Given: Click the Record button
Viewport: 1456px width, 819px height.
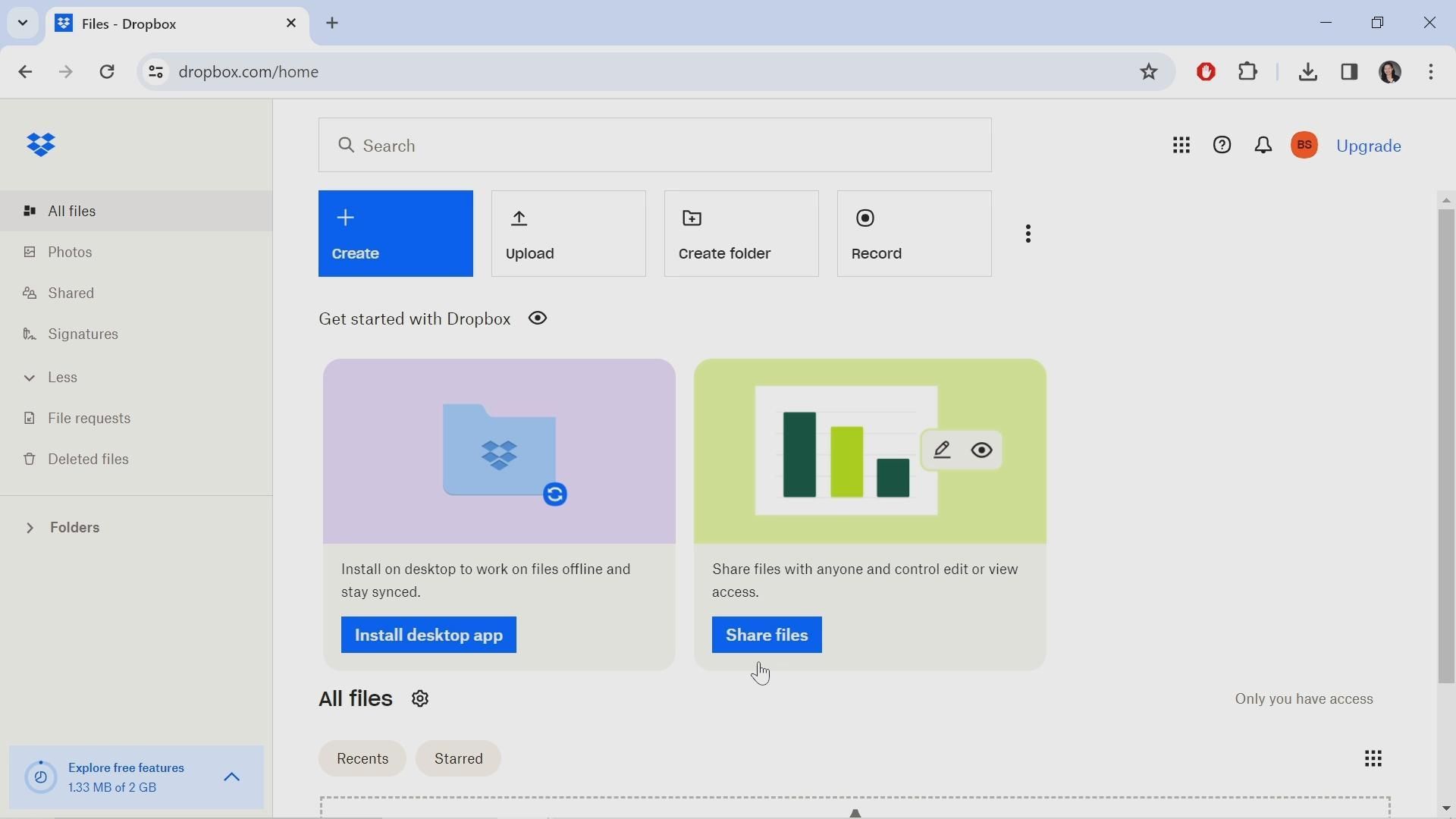Looking at the screenshot, I should point(914,234).
